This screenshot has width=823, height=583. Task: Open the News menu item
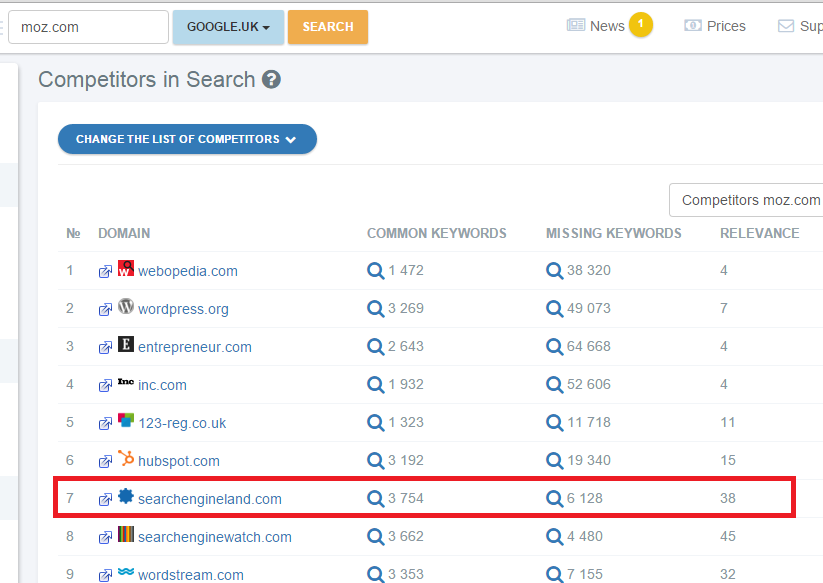coord(596,26)
